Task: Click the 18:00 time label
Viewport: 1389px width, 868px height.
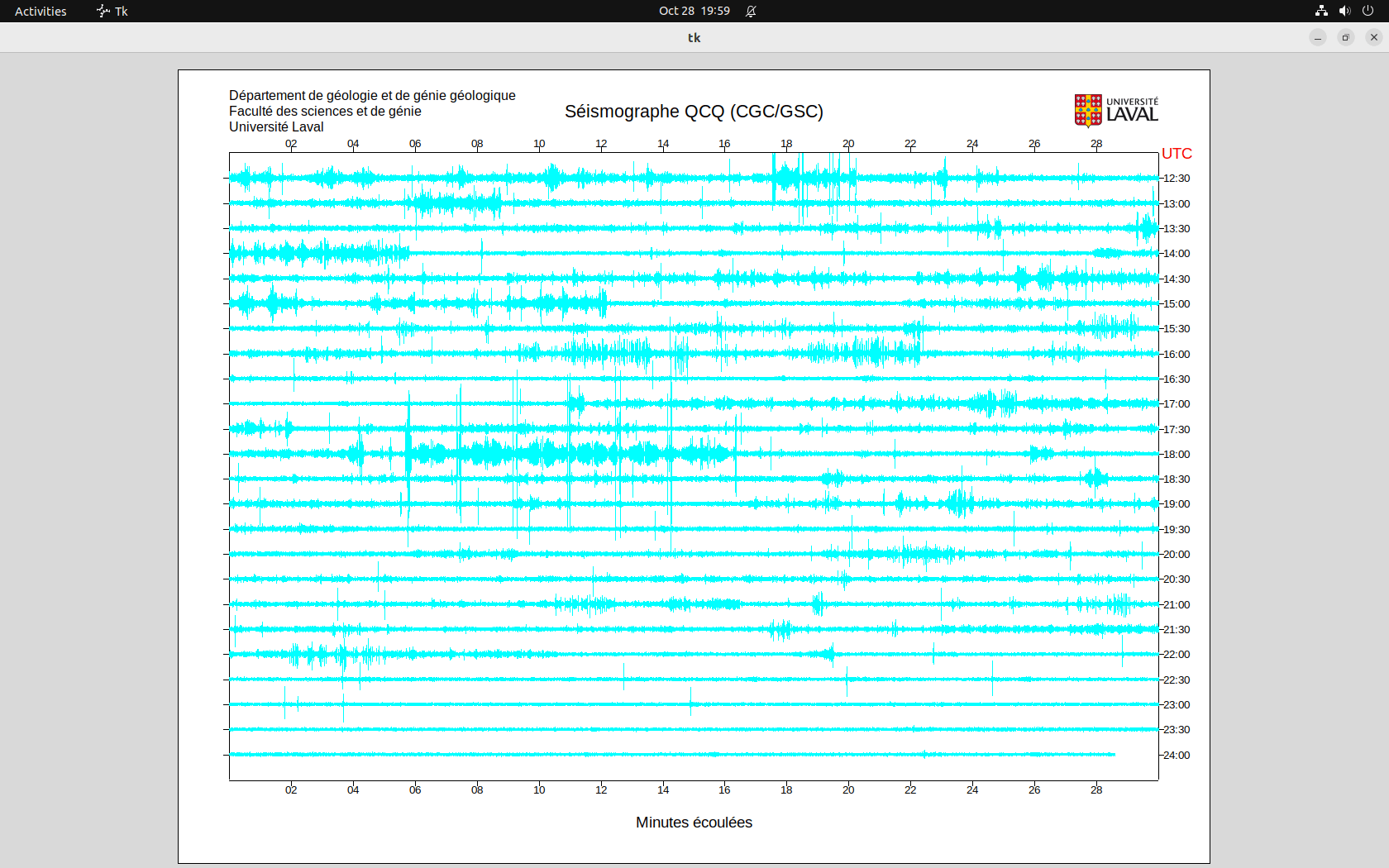Action: click(1177, 455)
